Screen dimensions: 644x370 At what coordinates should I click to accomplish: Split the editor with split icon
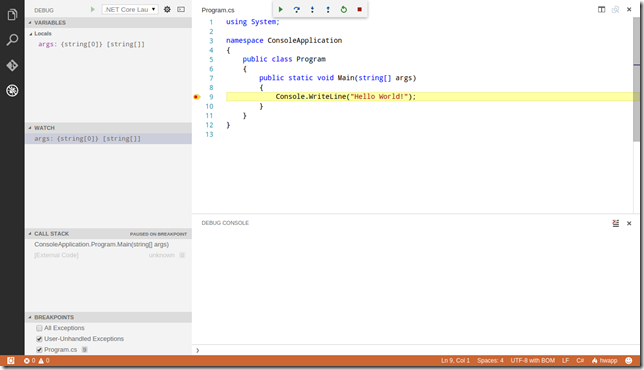point(601,9)
